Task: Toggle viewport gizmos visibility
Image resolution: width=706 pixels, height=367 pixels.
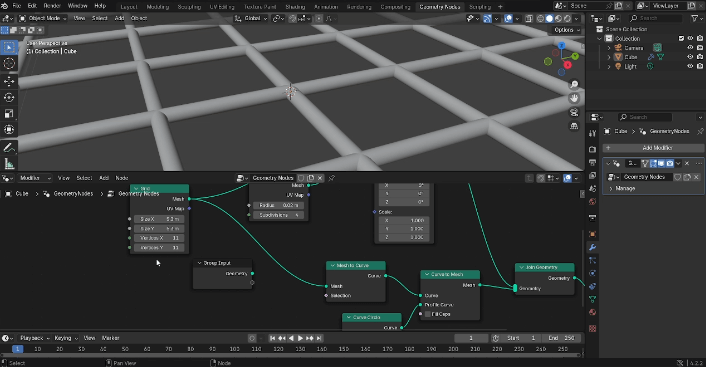Action: [487, 18]
